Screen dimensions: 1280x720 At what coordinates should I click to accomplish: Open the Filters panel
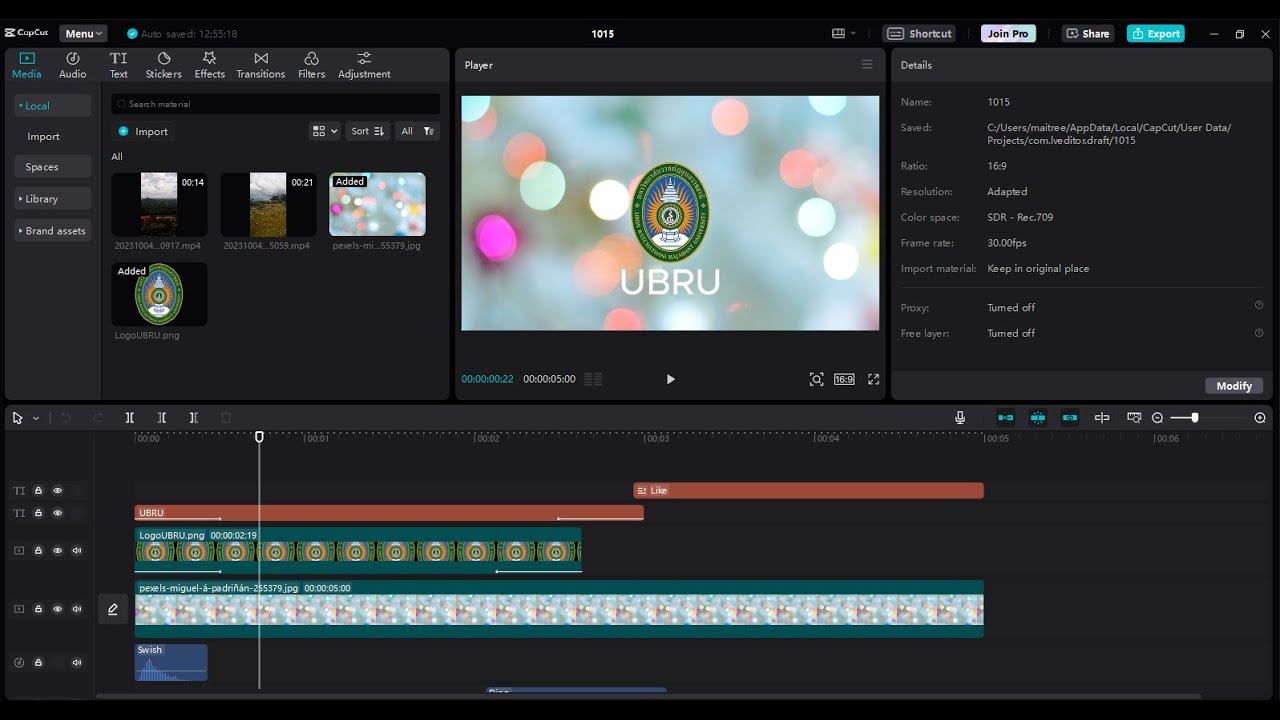tap(311, 65)
